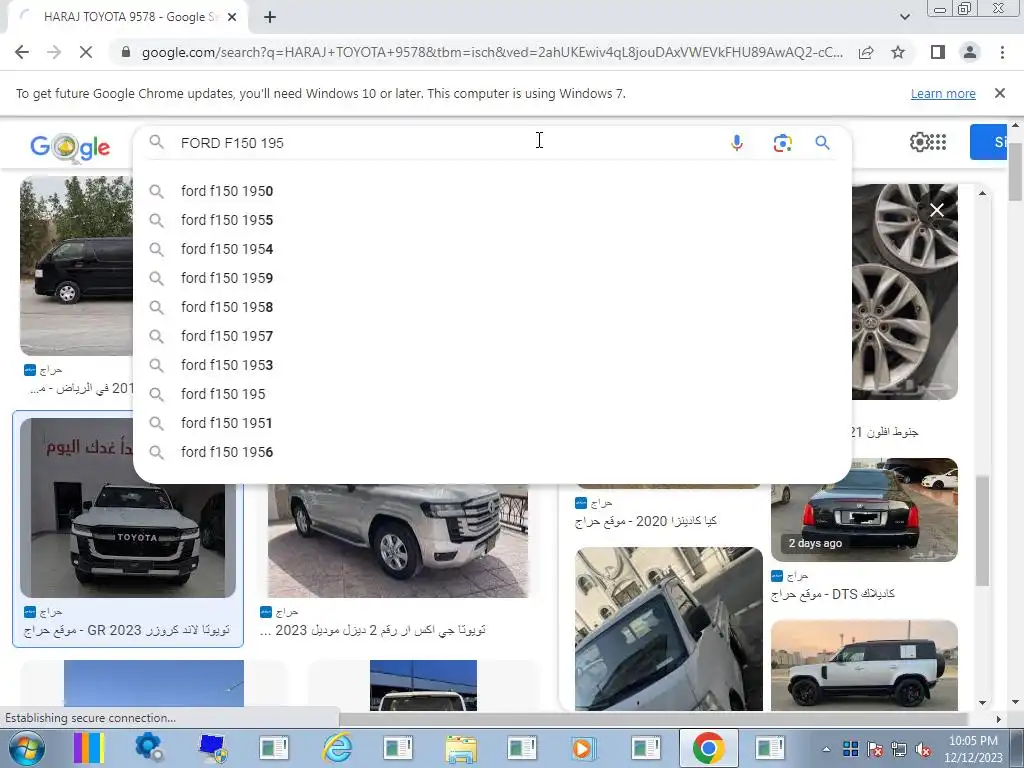This screenshot has width=1024, height=768.
Task: Choose suggestion ford f150 1959
Action: click(492, 278)
